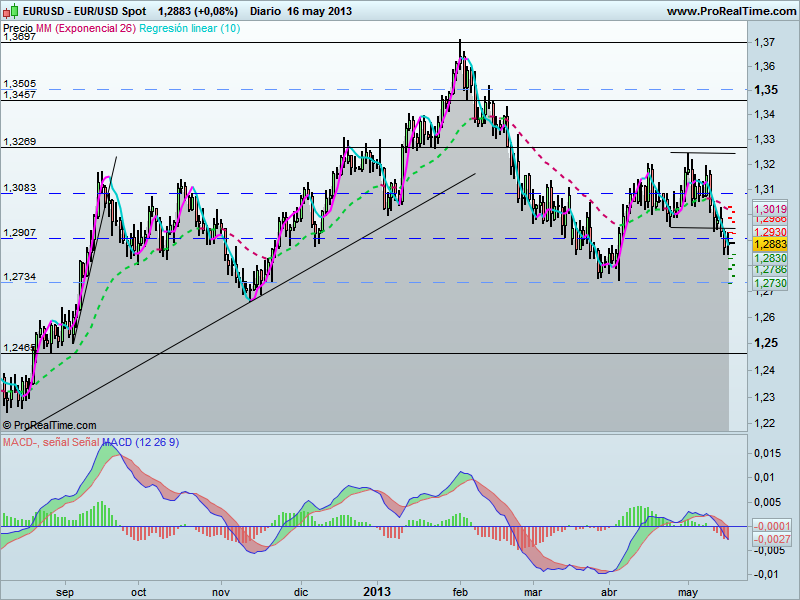Click the 1,34 price axis label

tap(765, 114)
